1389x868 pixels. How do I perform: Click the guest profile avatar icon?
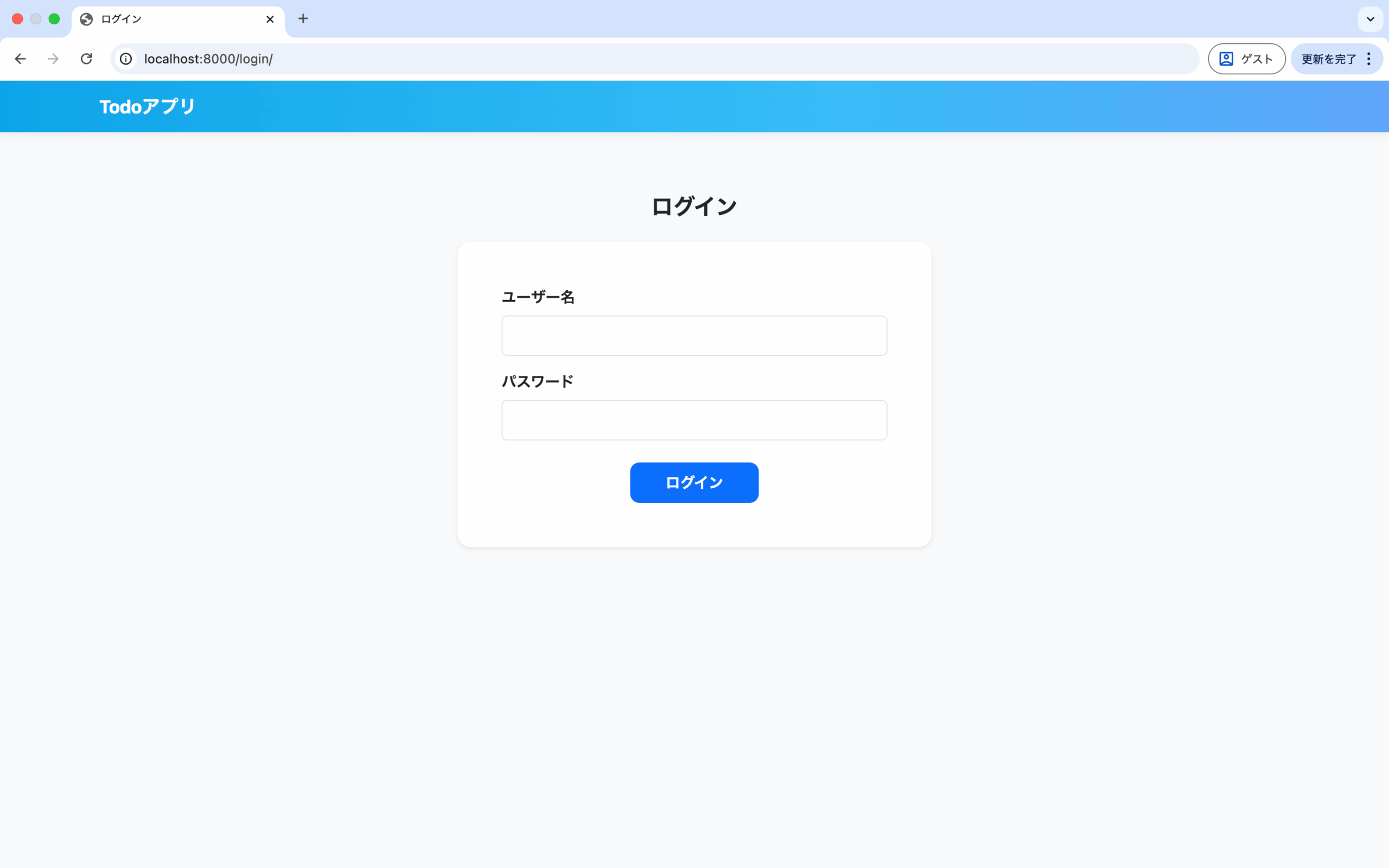(1226, 59)
